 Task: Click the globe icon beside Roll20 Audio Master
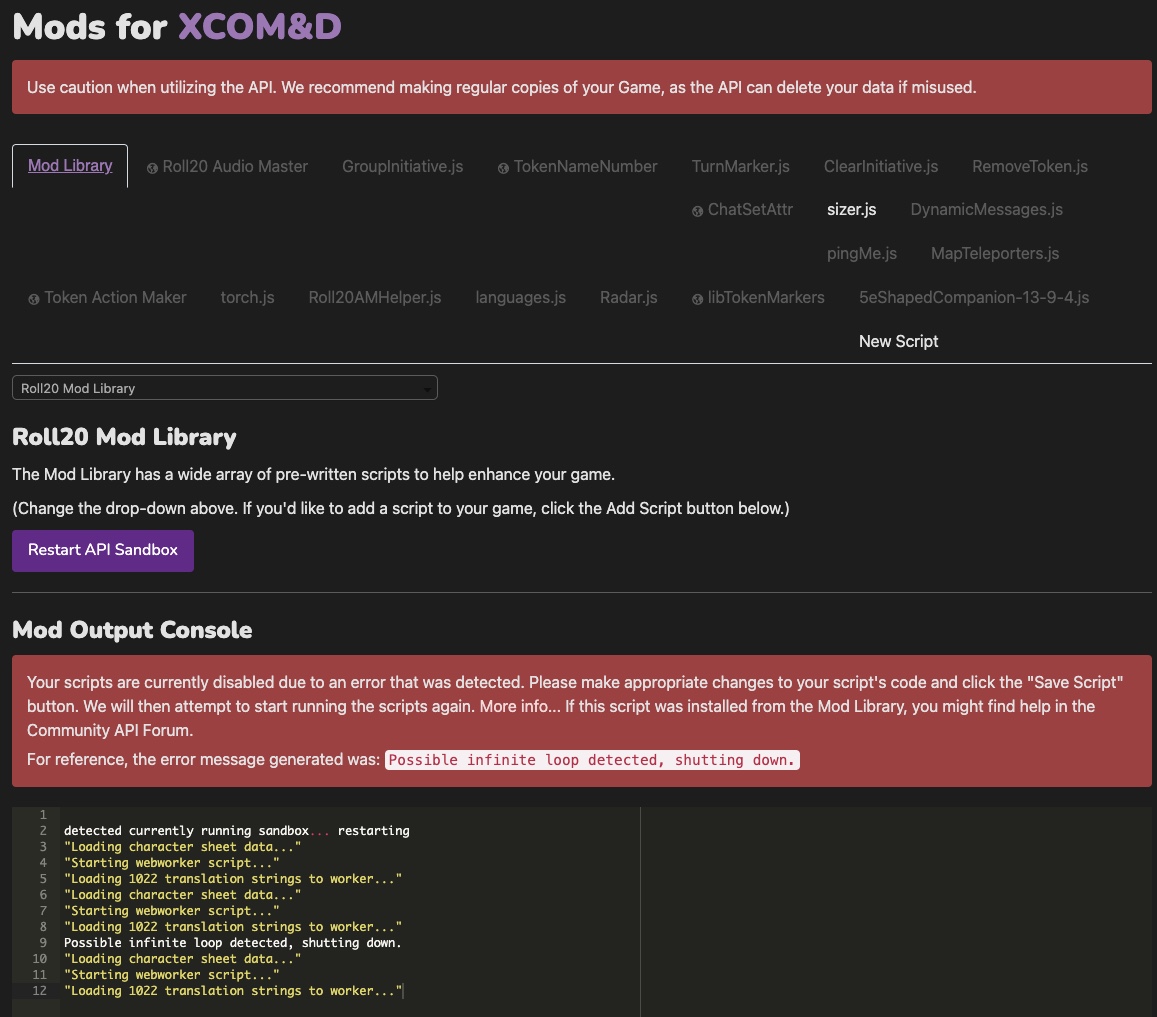pyautogui.click(x=152, y=168)
